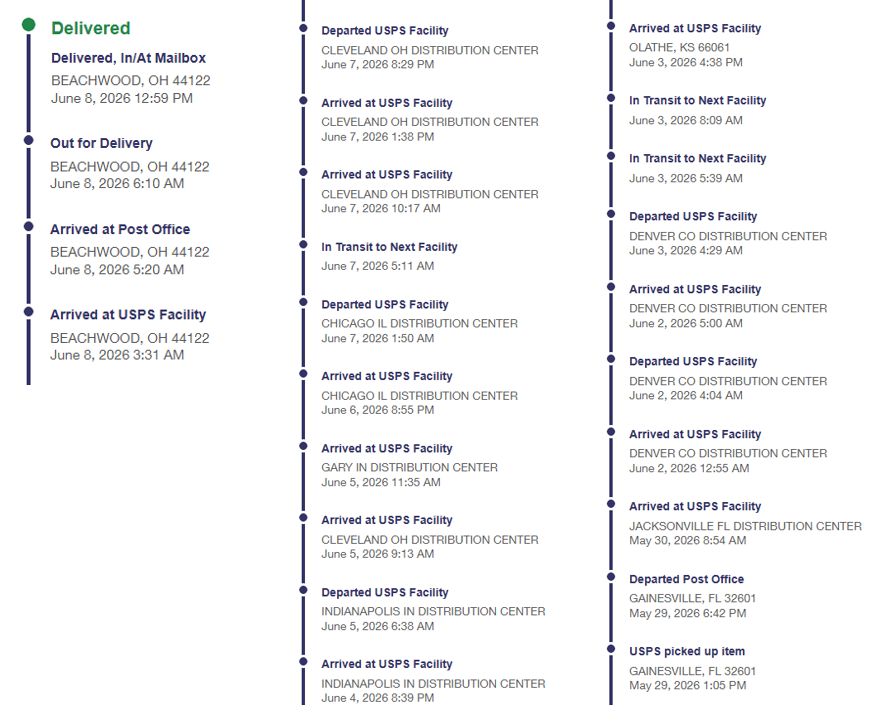Viewport: 880px width, 705px height.
Task: Click the timestamp June 2, 2026 12:55 AM
Action: pyautogui.click(x=689, y=469)
